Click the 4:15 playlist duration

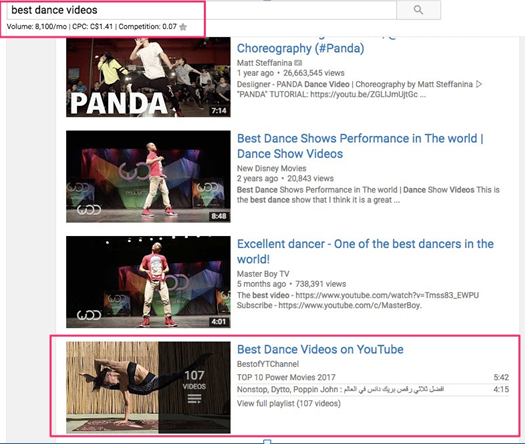tap(501, 389)
